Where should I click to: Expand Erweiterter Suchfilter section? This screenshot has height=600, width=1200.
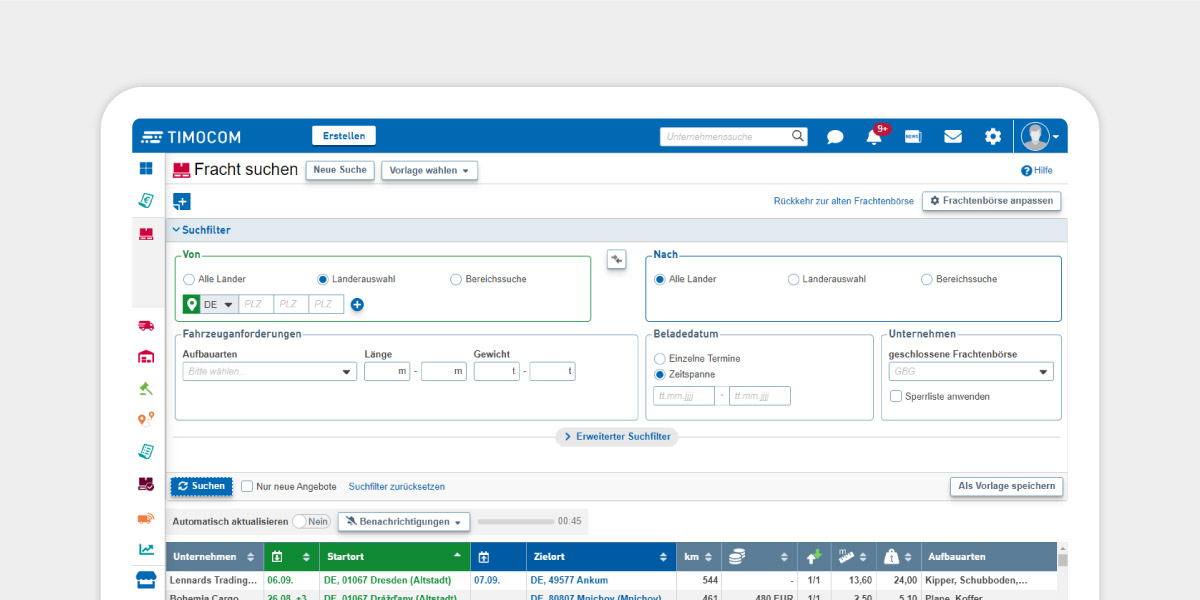617,437
